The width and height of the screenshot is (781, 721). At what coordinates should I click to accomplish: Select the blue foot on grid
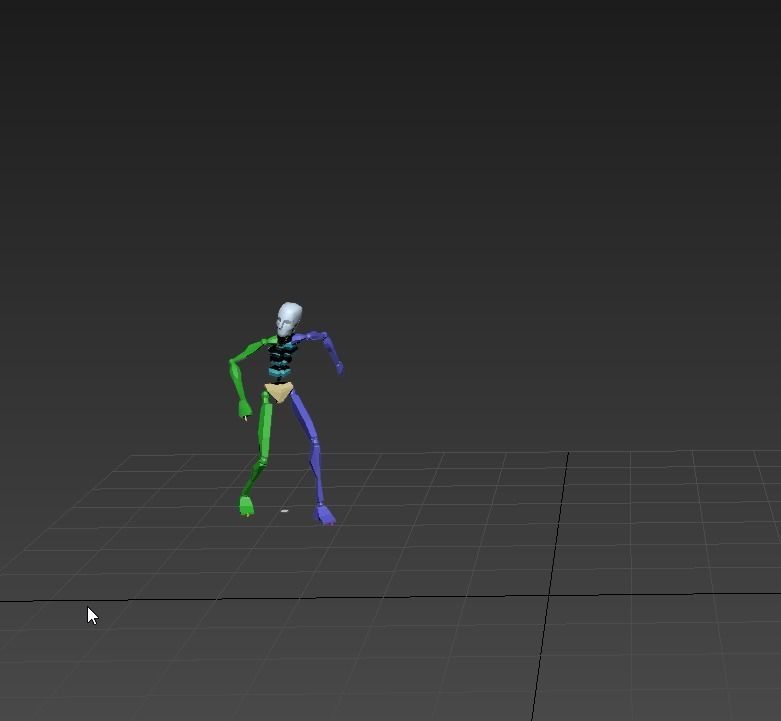click(x=325, y=514)
